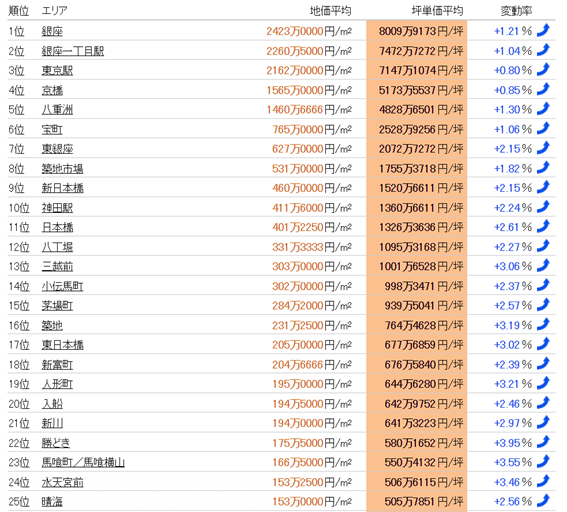Click the upward arrow icon in 銀座 row
This screenshot has width=567, height=512.
tap(543, 30)
